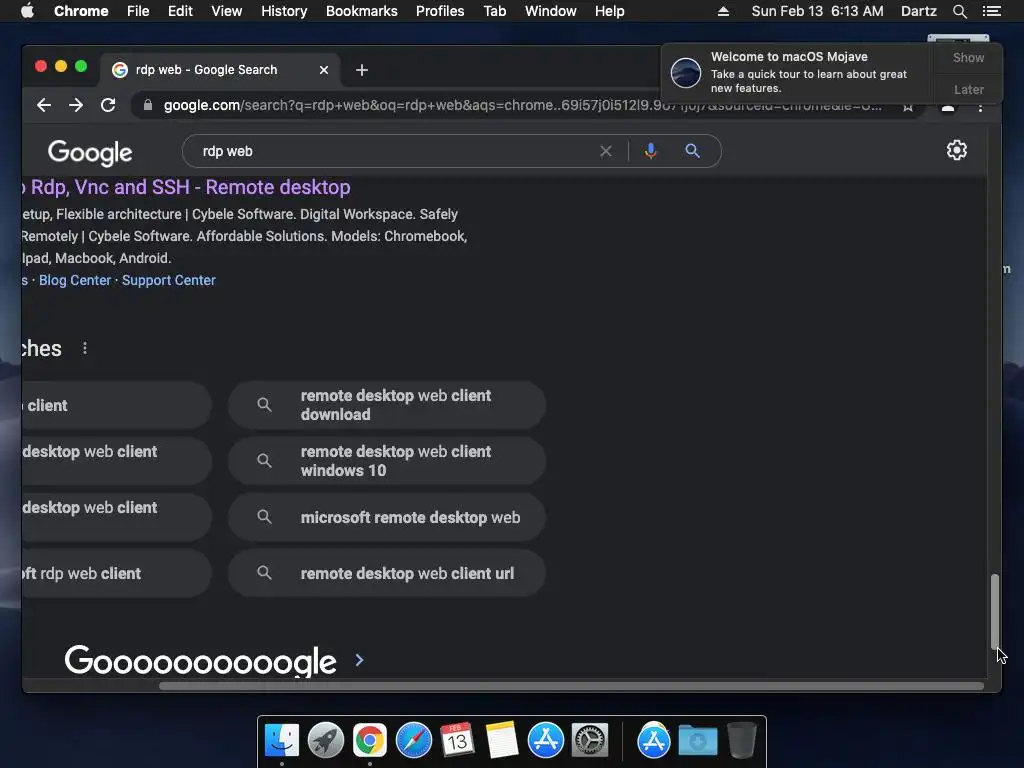Select the rdp web Google Search tab
This screenshot has height=768, width=1024.
219,70
